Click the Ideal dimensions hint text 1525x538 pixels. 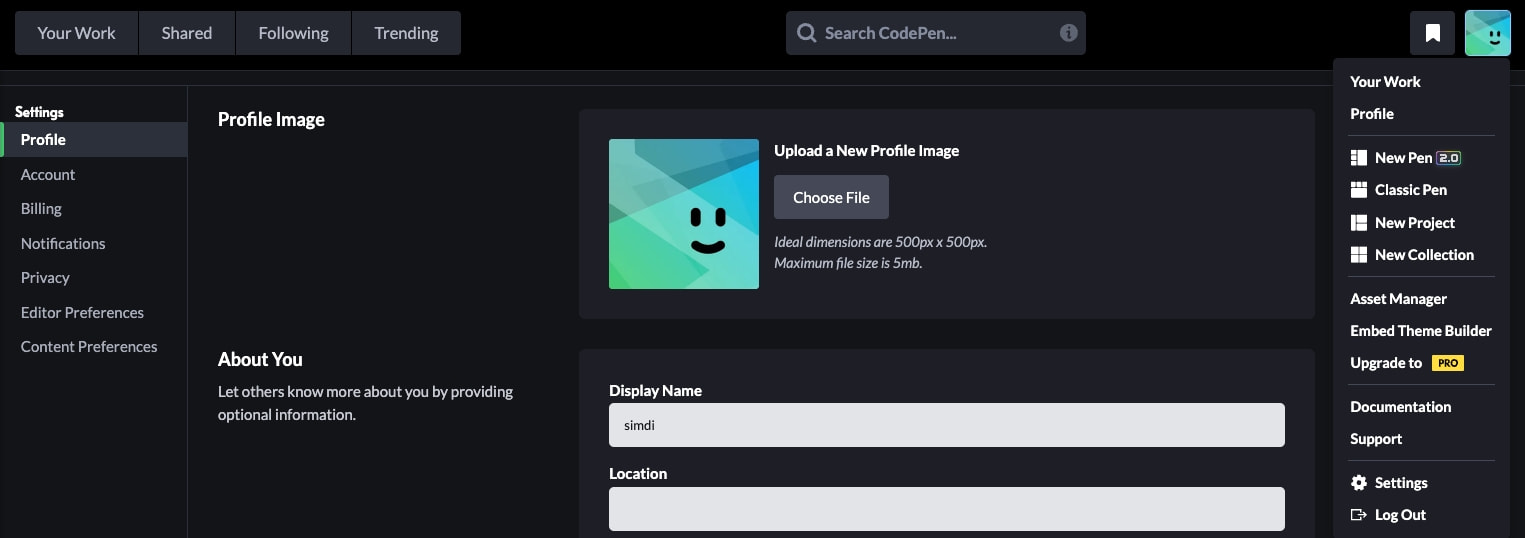tap(880, 242)
